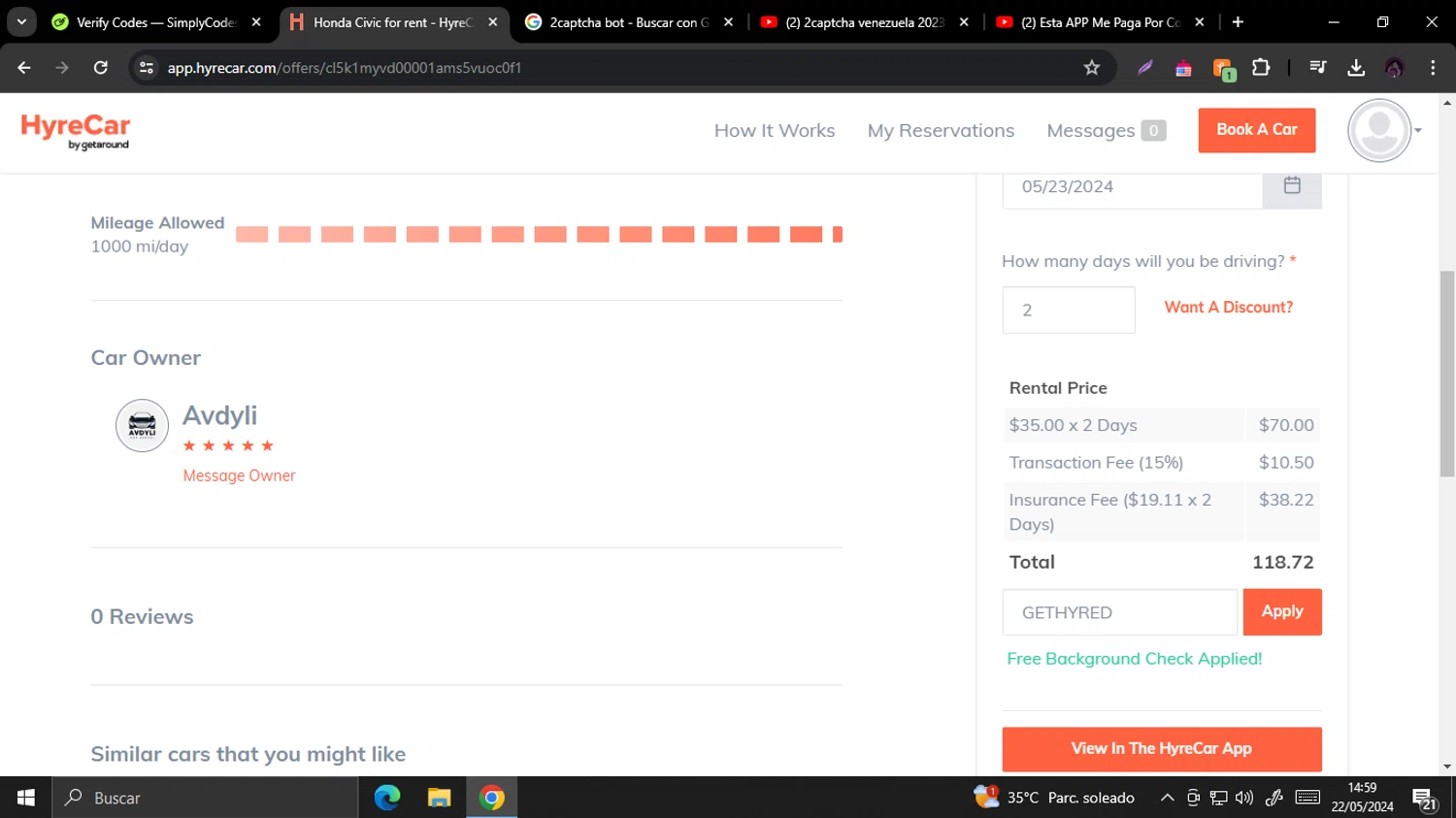Open the tab search dropdown arrow
The image size is (1456, 818).
(x=21, y=21)
